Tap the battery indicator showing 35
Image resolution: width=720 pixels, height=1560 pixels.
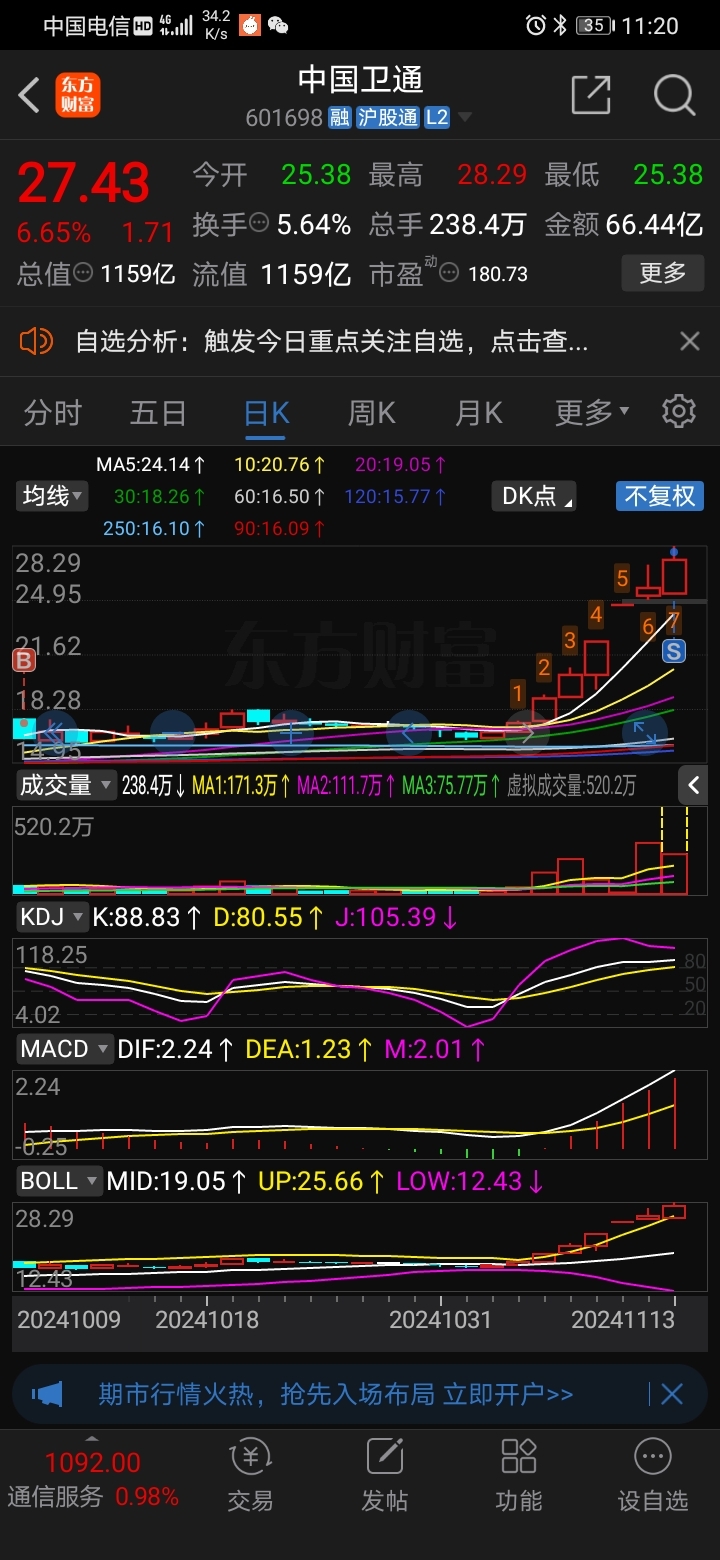coord(594,25)
